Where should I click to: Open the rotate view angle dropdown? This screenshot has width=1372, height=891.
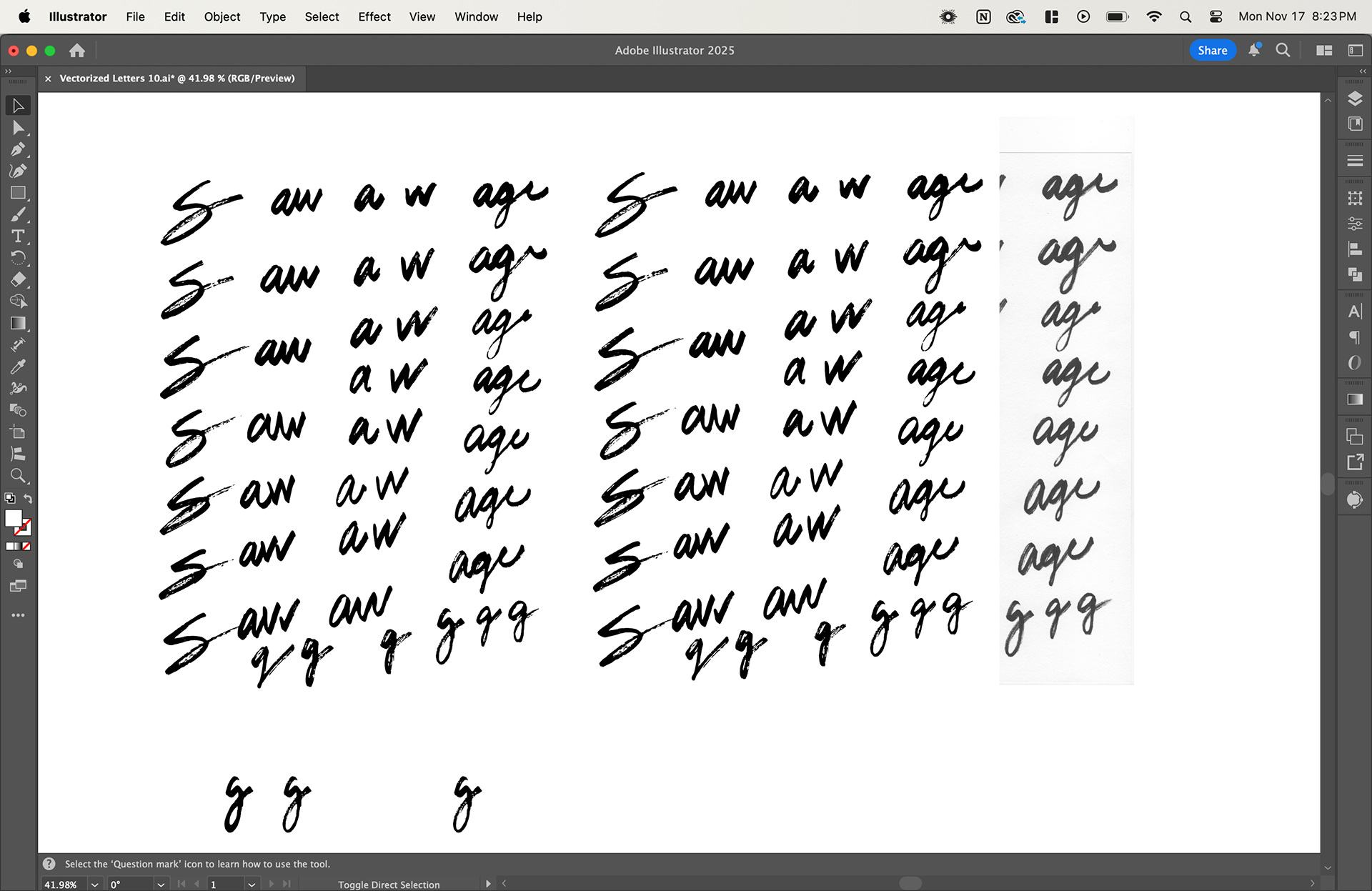(161, 885)
